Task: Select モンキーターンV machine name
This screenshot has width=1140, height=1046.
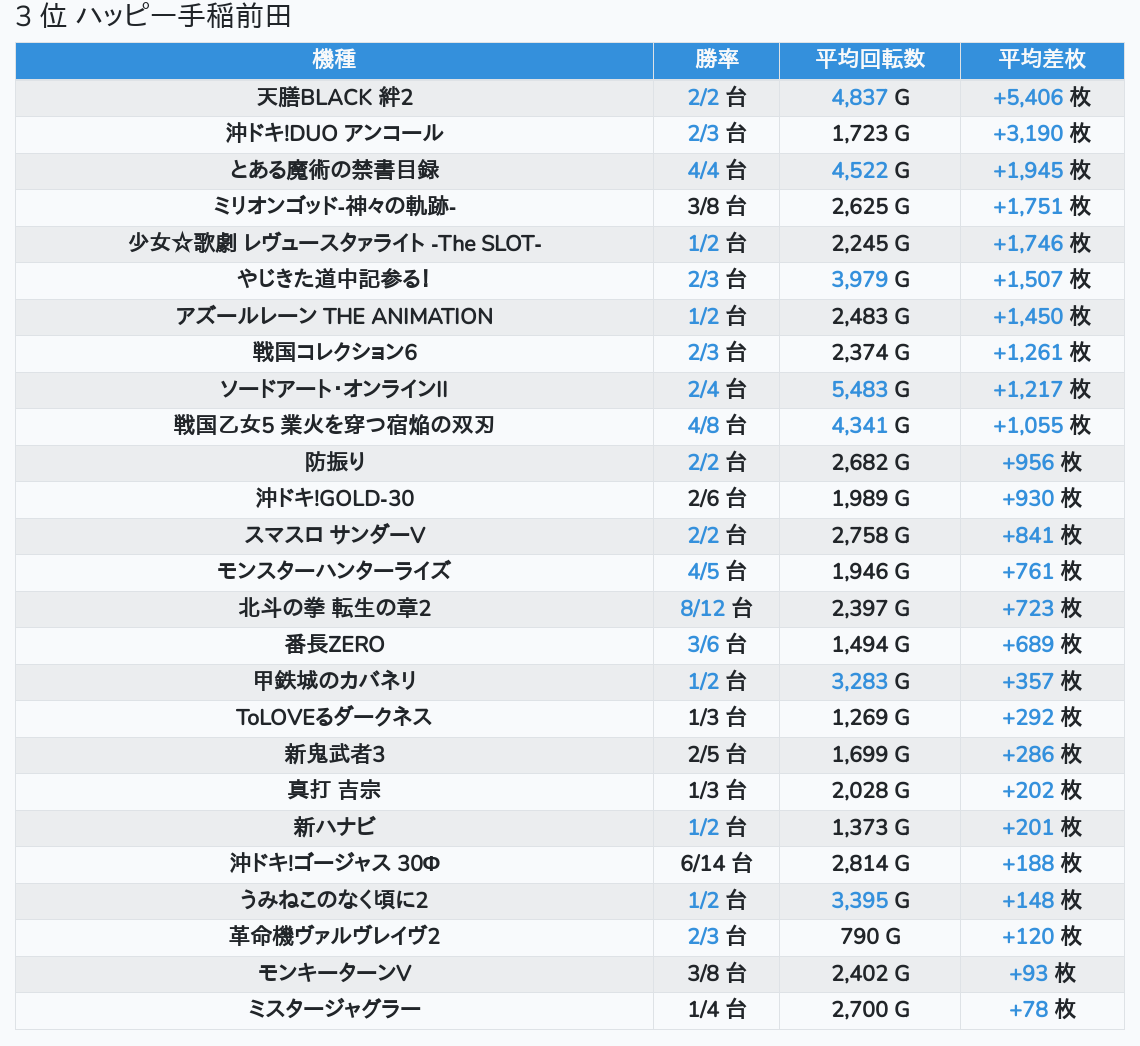Action: [x=334, y=973]
